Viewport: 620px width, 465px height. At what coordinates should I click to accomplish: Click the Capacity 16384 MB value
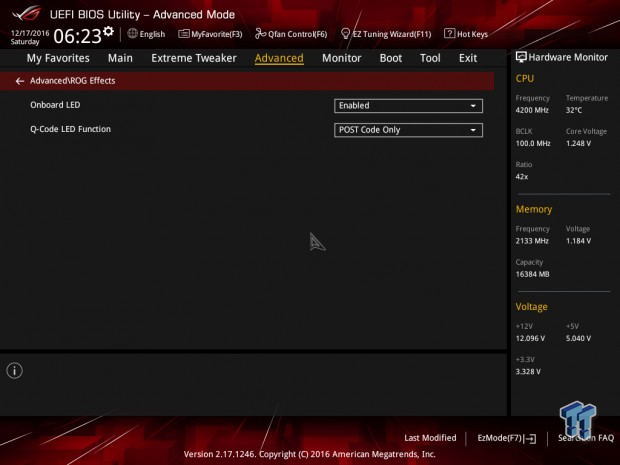click(532, 274)
